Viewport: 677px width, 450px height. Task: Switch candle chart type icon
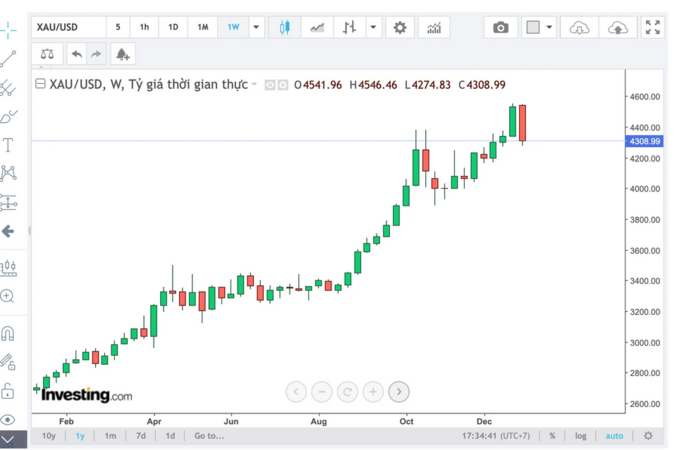284,27
